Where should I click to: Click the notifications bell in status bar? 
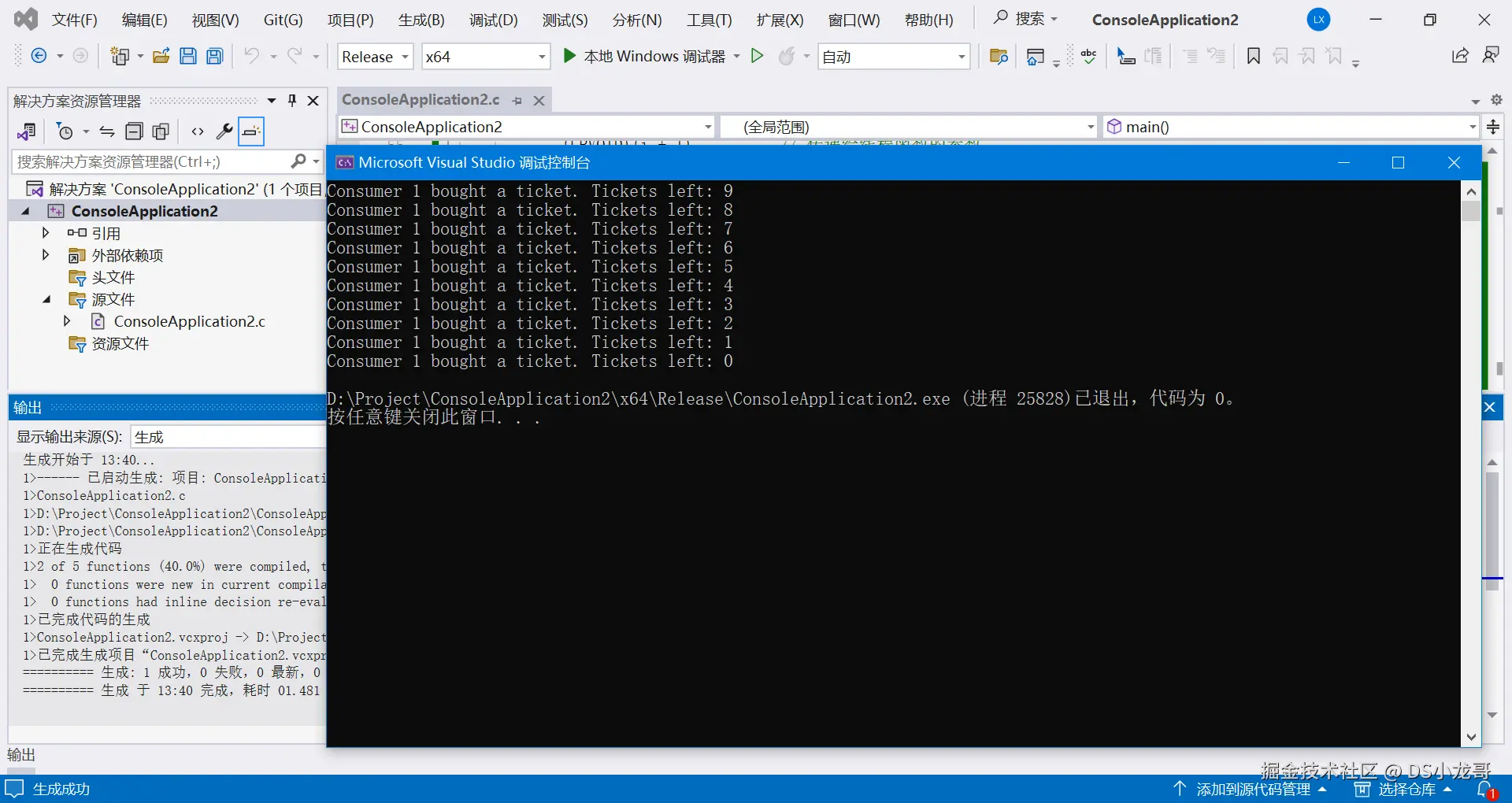(1484, 789)
